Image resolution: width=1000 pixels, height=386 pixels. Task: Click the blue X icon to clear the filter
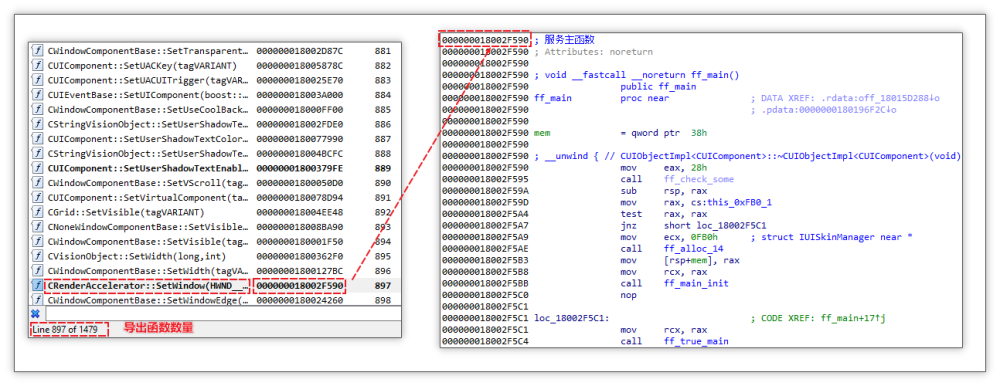coord(36,313)
